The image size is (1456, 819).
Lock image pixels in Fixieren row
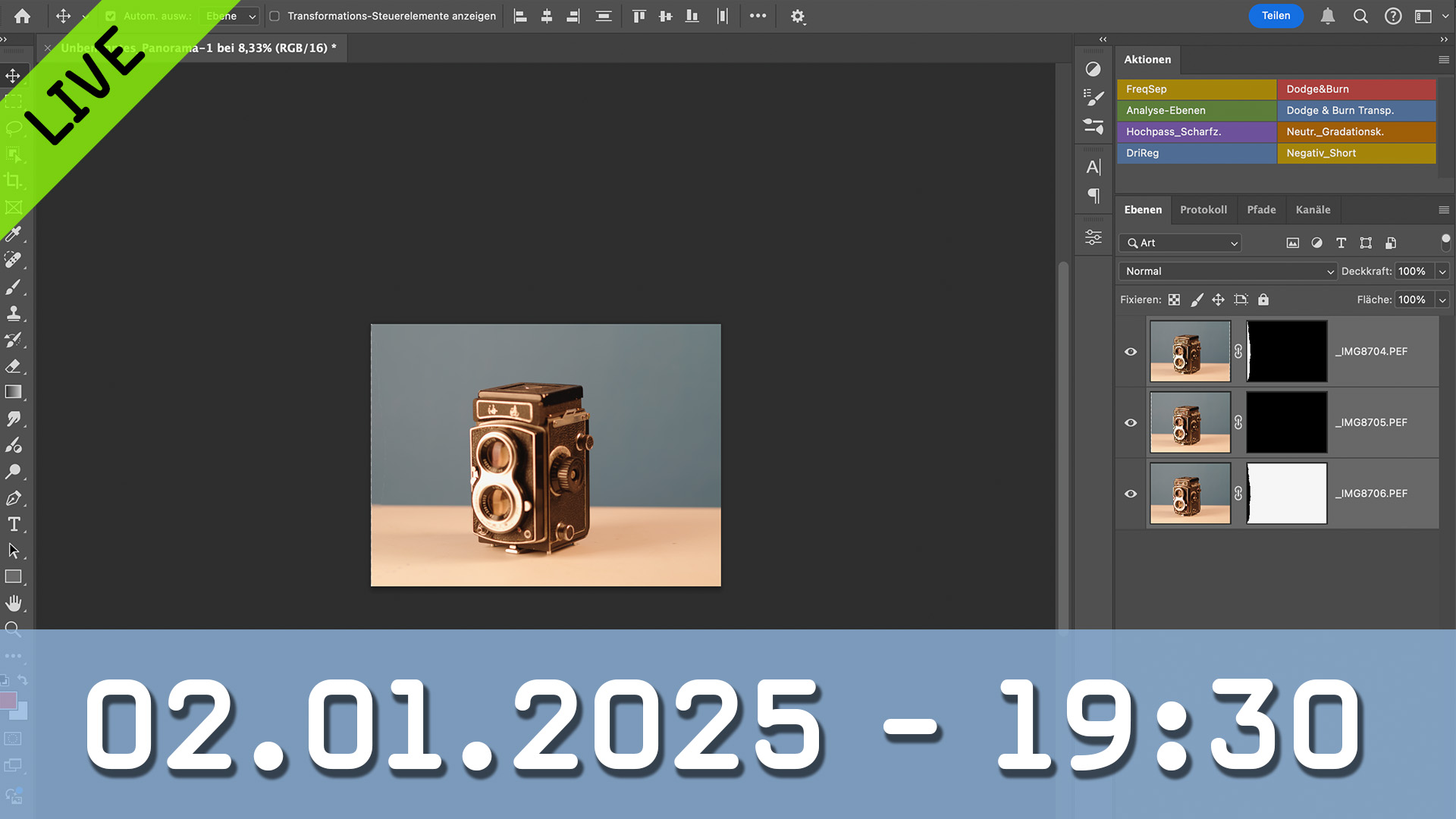(x=1197, y=300)
